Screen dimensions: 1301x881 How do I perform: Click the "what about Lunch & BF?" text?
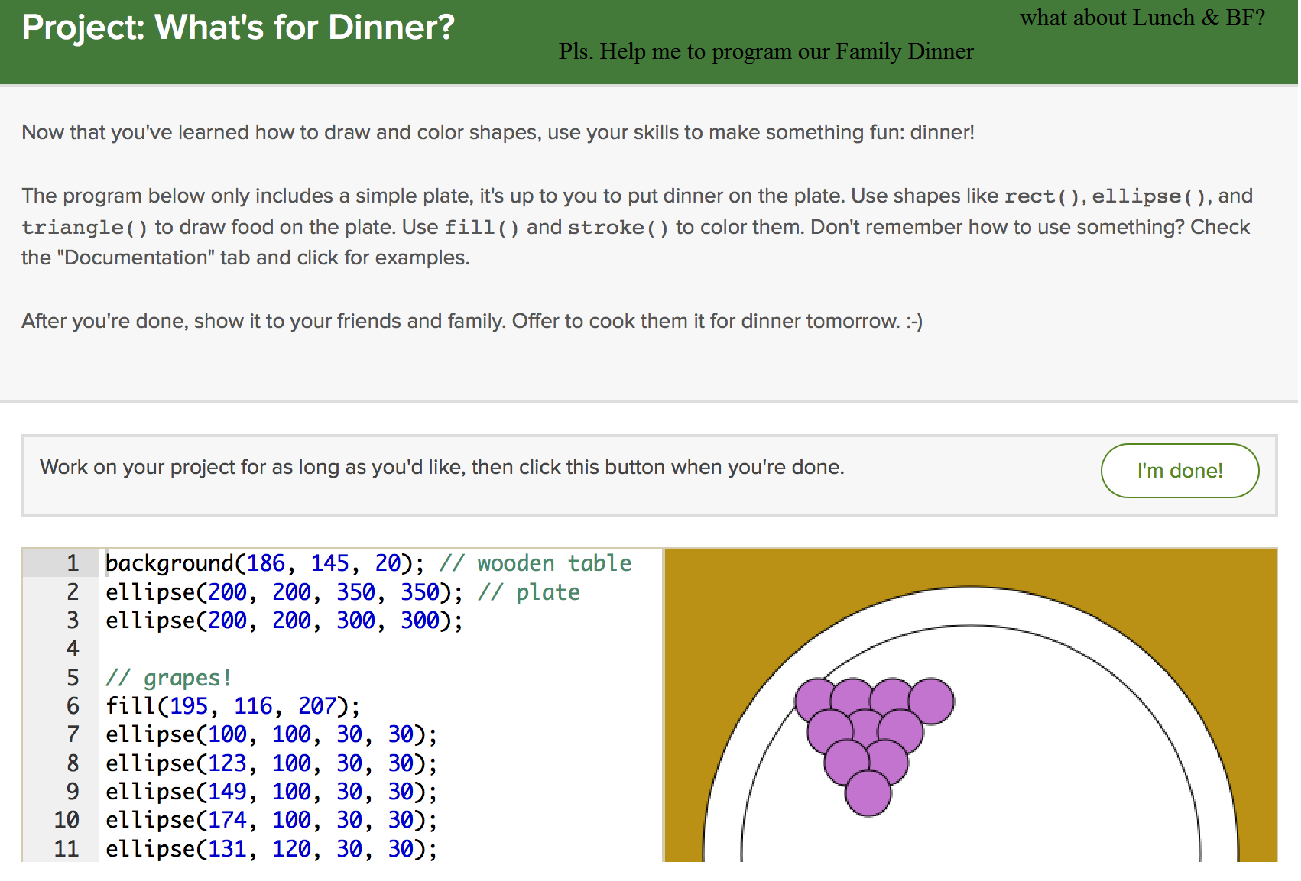click(1143, 18)
